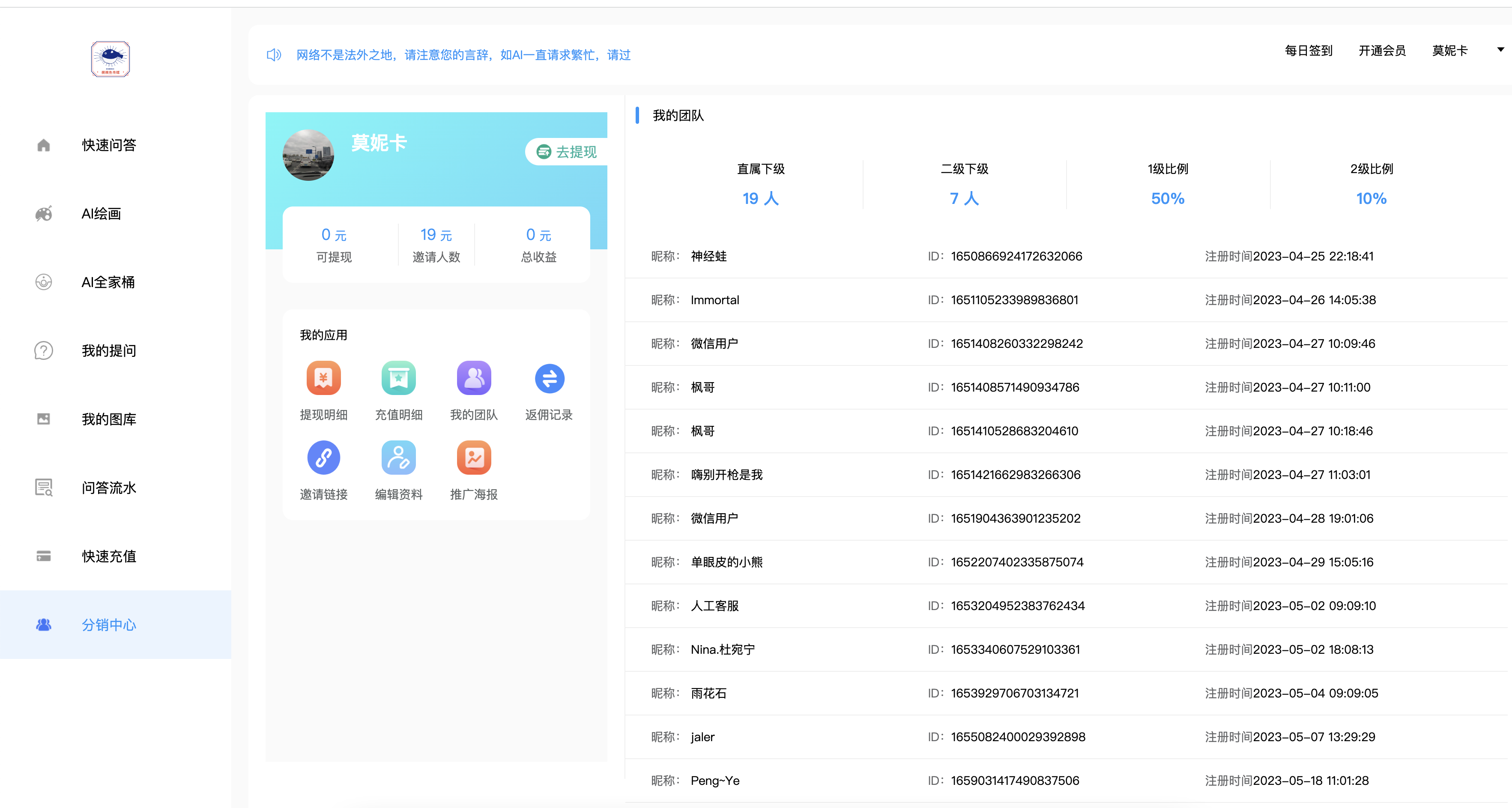Go to 快速问答 in the sidebar
The image size is (1512, 808).
pyautogui.click(x=109, y=145)
